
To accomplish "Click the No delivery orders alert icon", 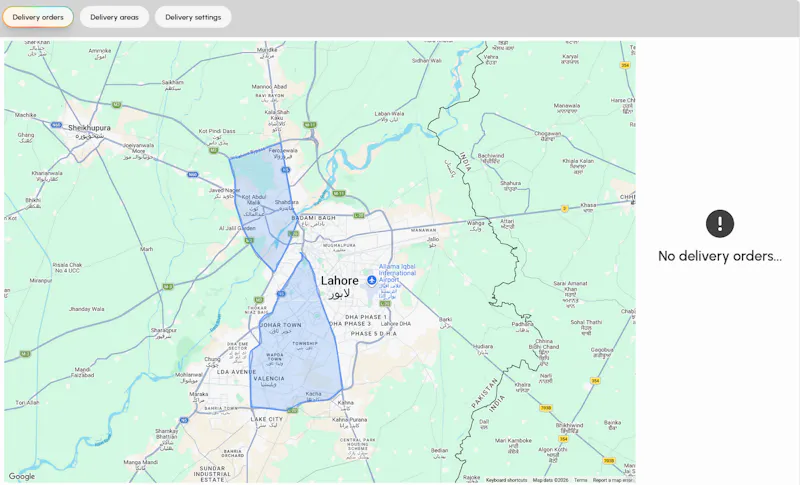I will tap(720, 223).
